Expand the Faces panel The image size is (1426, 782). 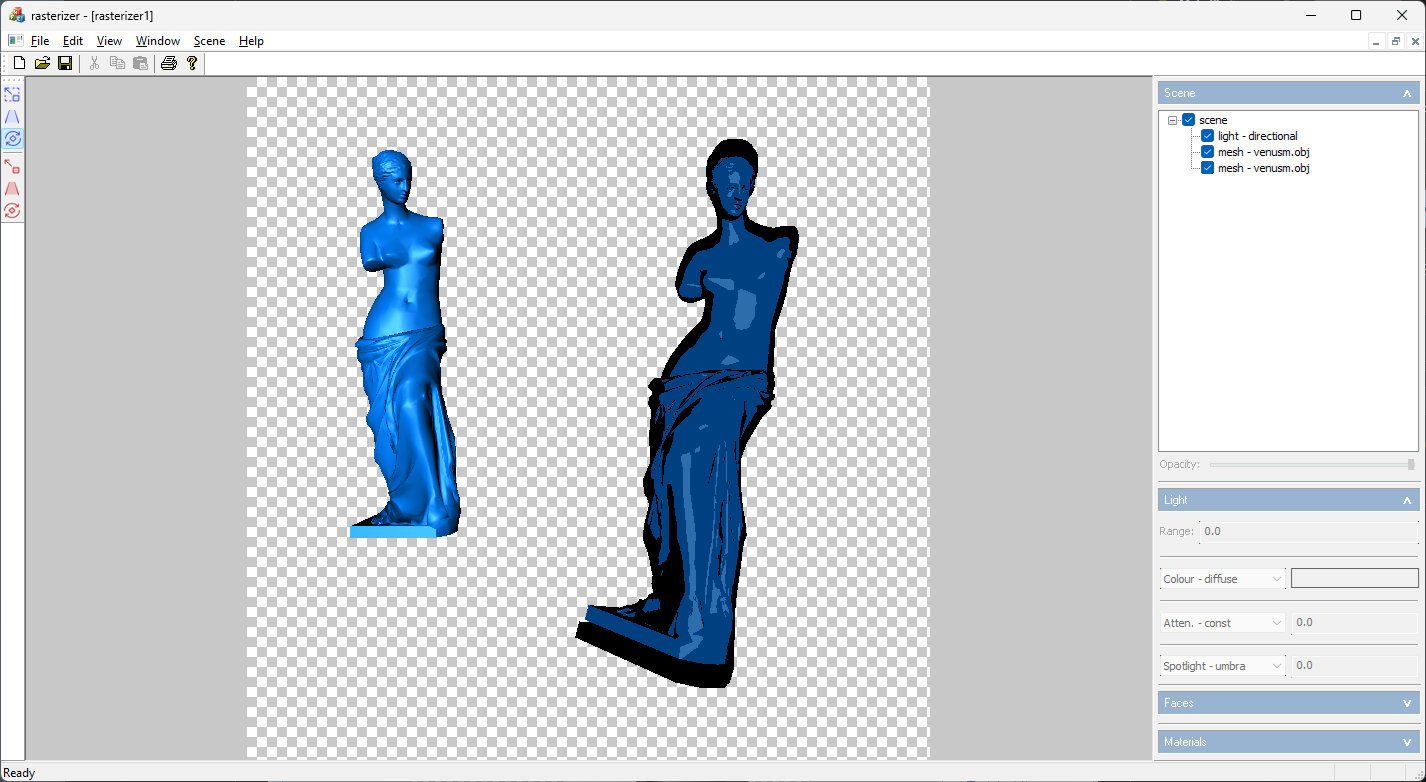pos(1289,703)
